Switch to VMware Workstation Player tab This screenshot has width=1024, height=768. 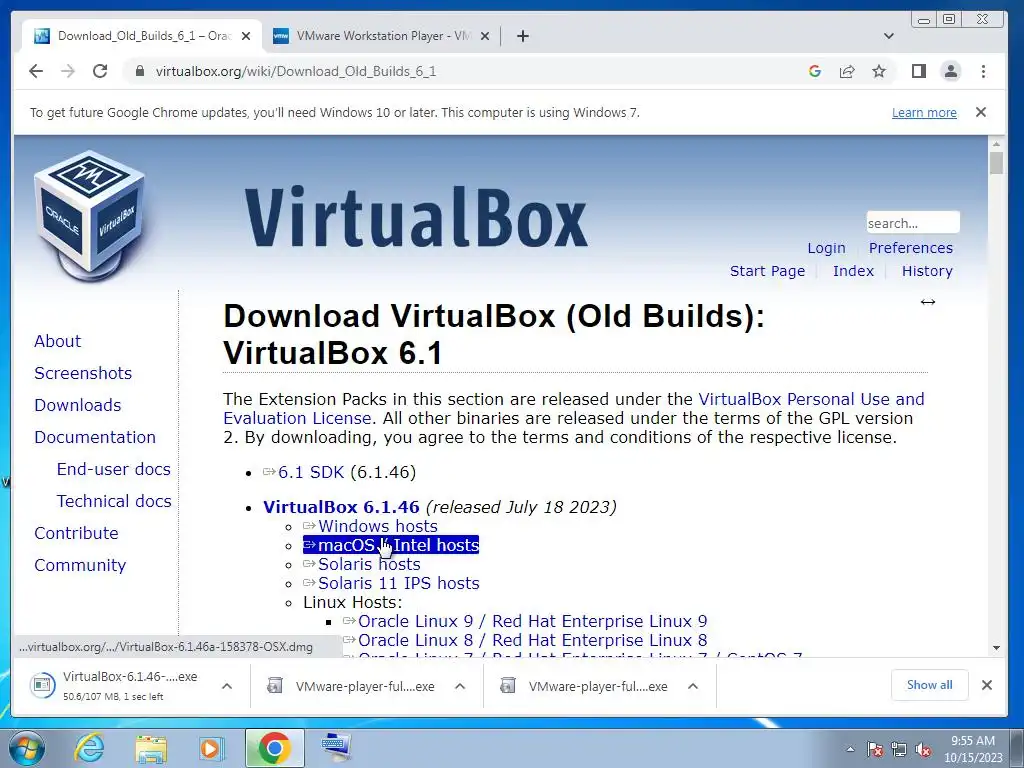[382, 36]
